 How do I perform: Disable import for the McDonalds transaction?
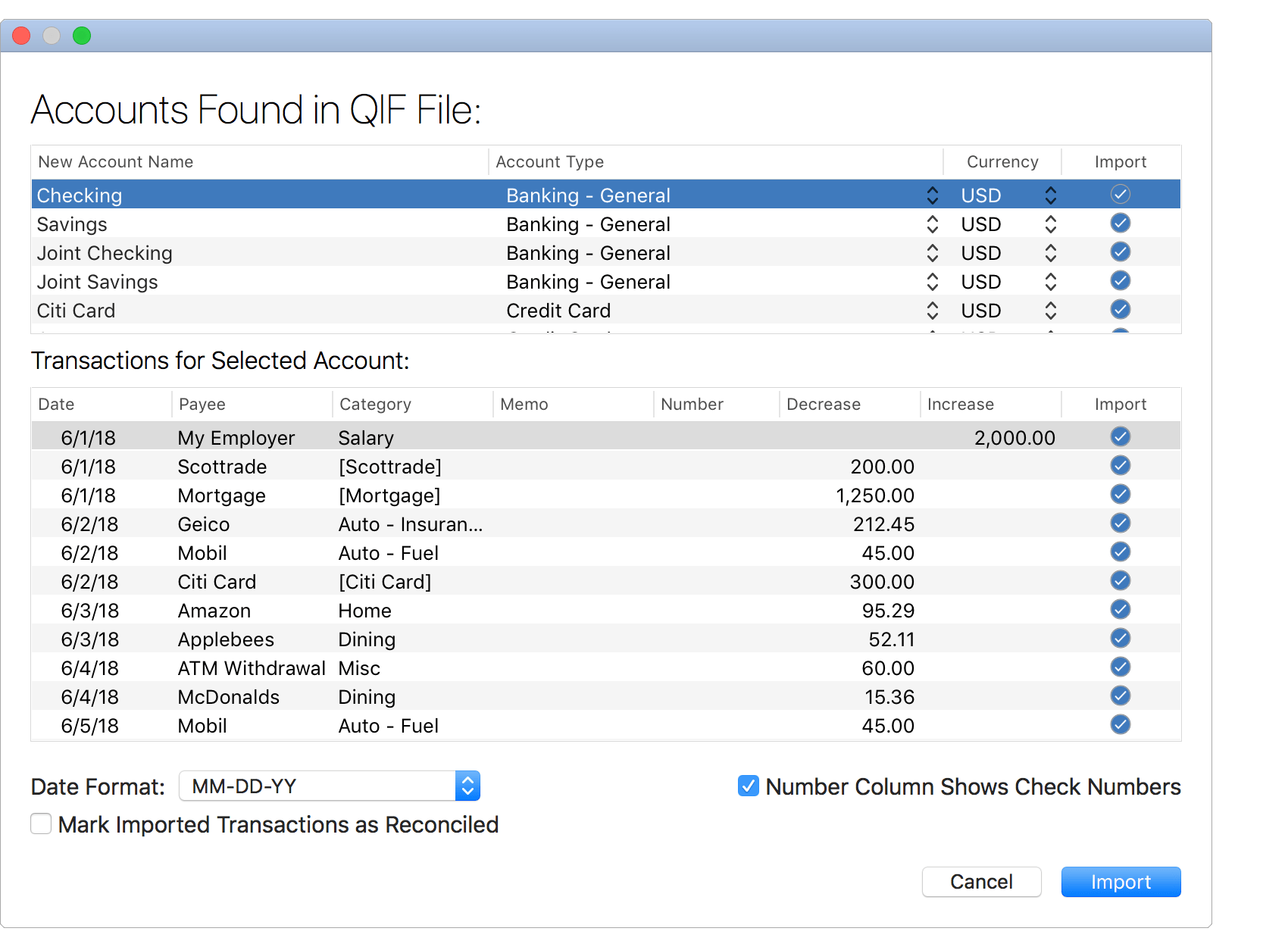click(x=1120, y=695)
